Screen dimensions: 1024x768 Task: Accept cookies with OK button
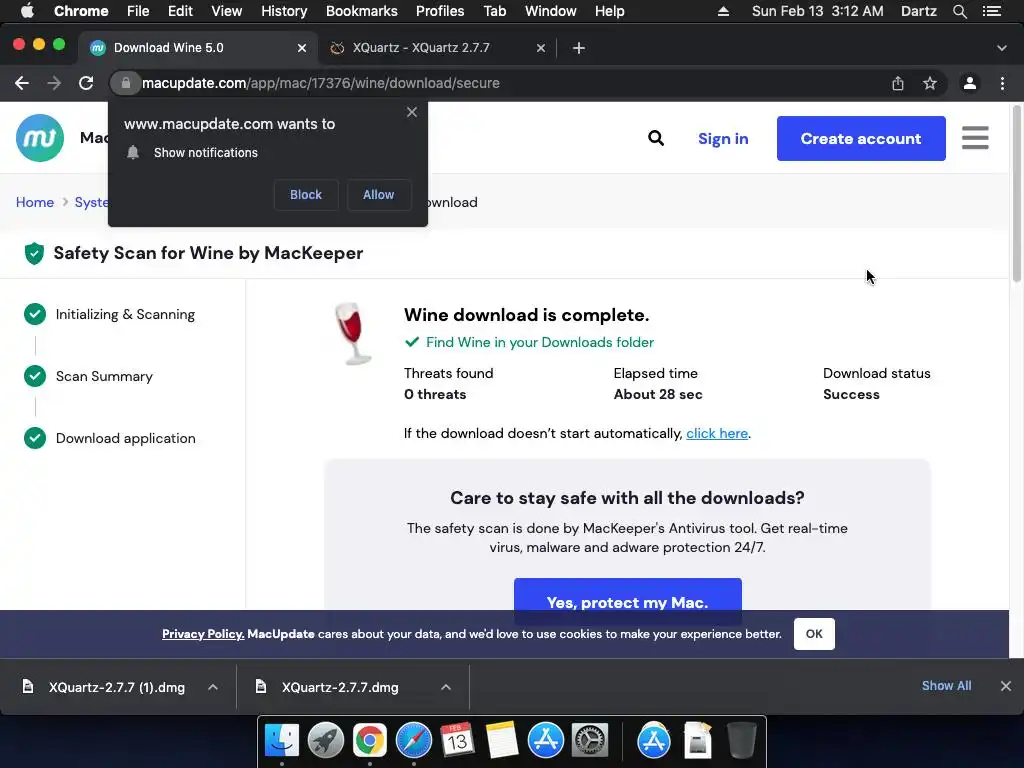pos(814,633)
